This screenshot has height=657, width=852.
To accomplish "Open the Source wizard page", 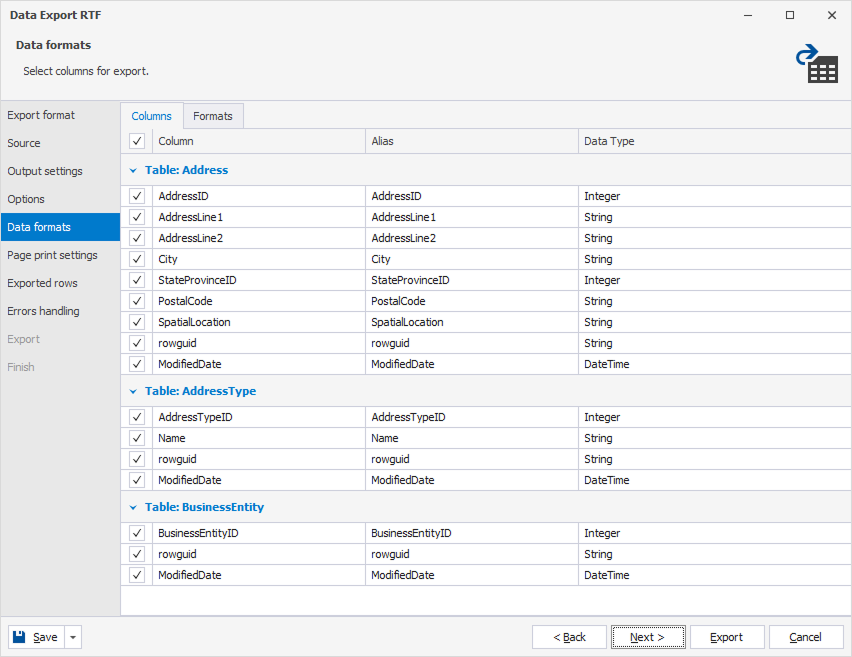I will [x=60, y=143].
